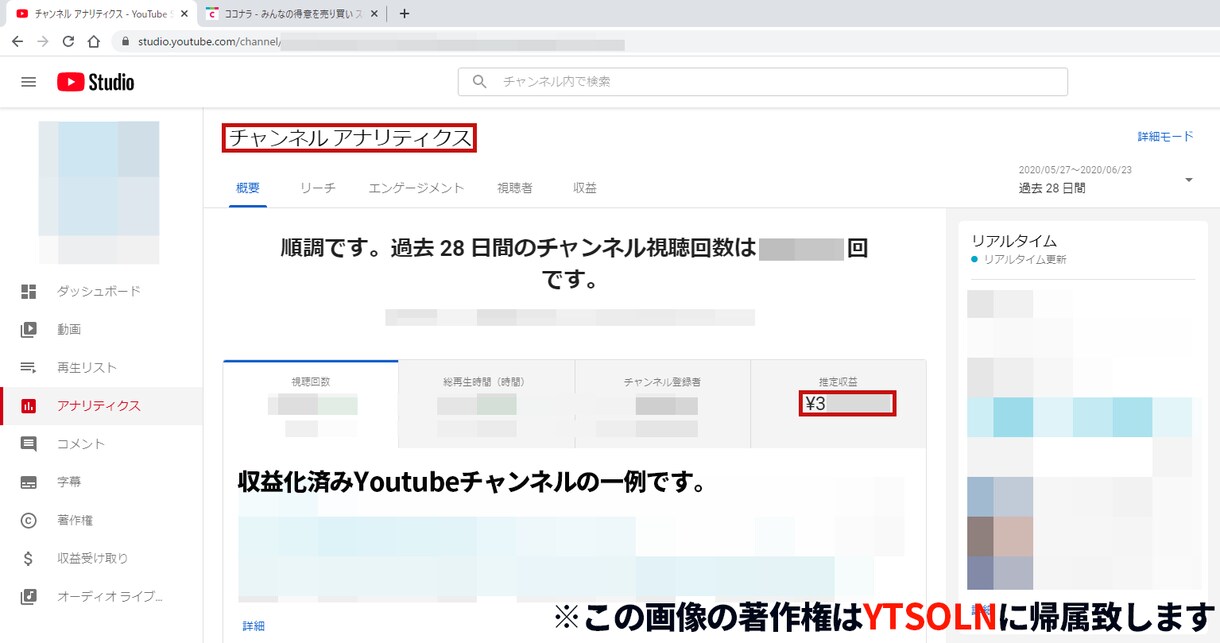Click the リアルタイム更新 status text

(1025, 259)
